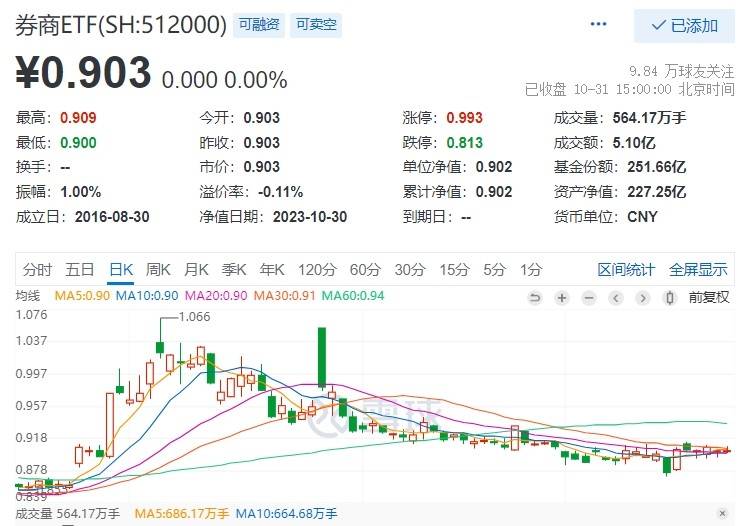
Task: Click the 区间统计 link
Action: [626, 269]
